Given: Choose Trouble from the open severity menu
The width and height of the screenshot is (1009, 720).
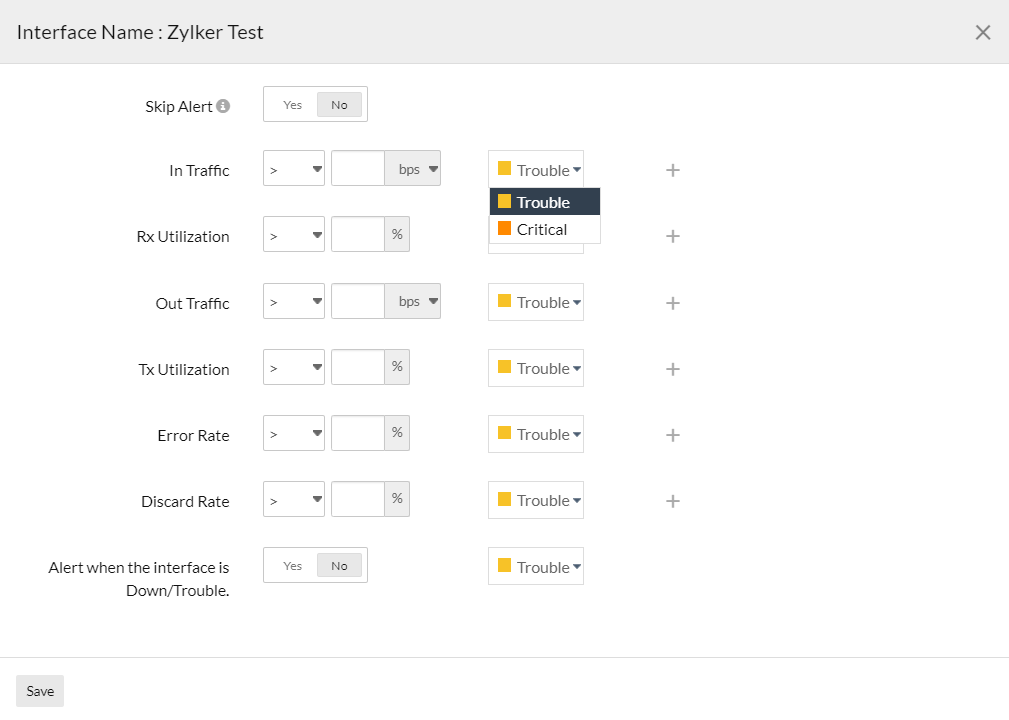Looking at the screenshot, I should coord(544,201).
